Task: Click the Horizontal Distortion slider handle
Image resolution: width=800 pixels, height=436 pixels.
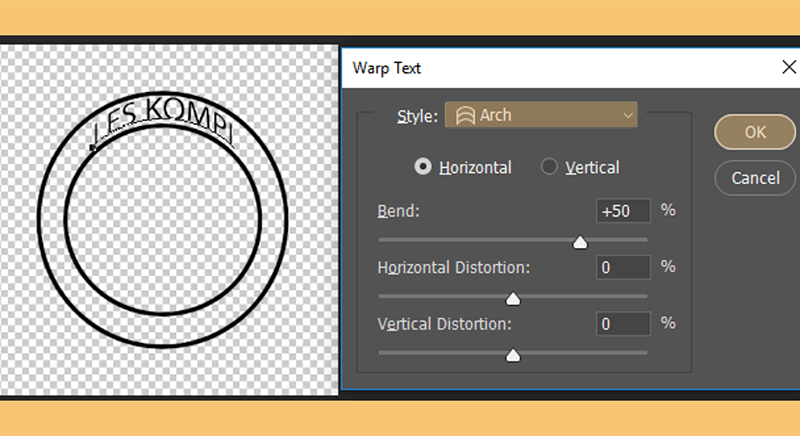Action: tap(513, 299)
